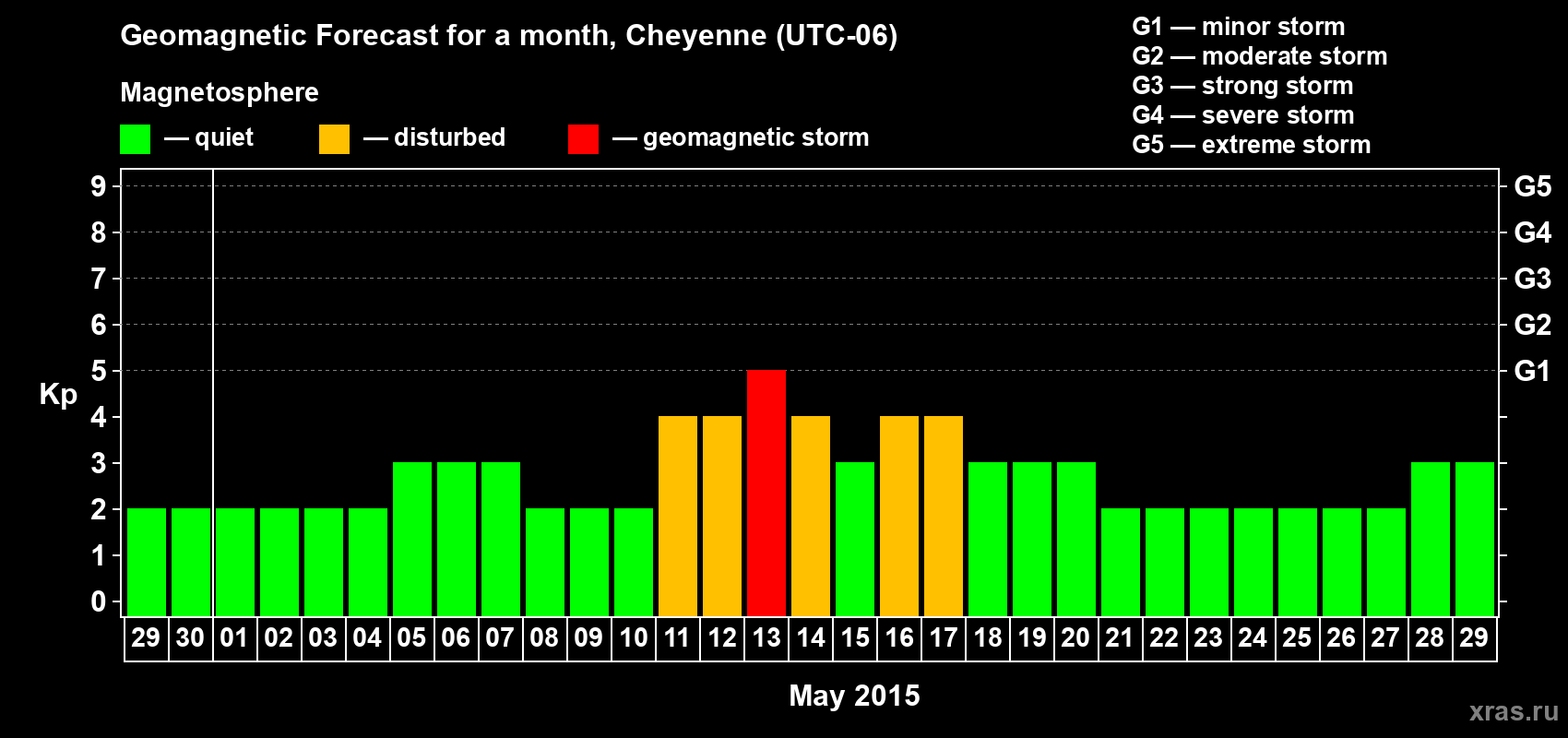Click the 'G3 — strong storm' legend text

pos(1242,86)
